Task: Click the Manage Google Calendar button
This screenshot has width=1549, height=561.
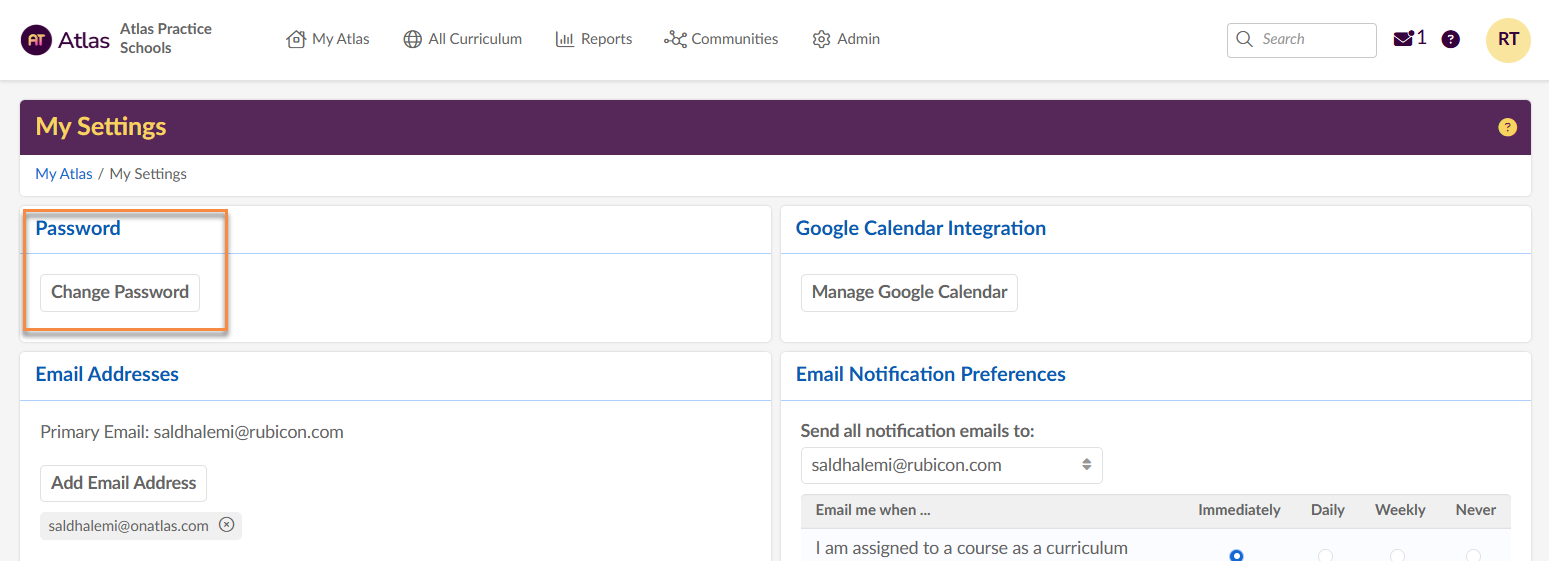Action: click(x=909, y=292)
